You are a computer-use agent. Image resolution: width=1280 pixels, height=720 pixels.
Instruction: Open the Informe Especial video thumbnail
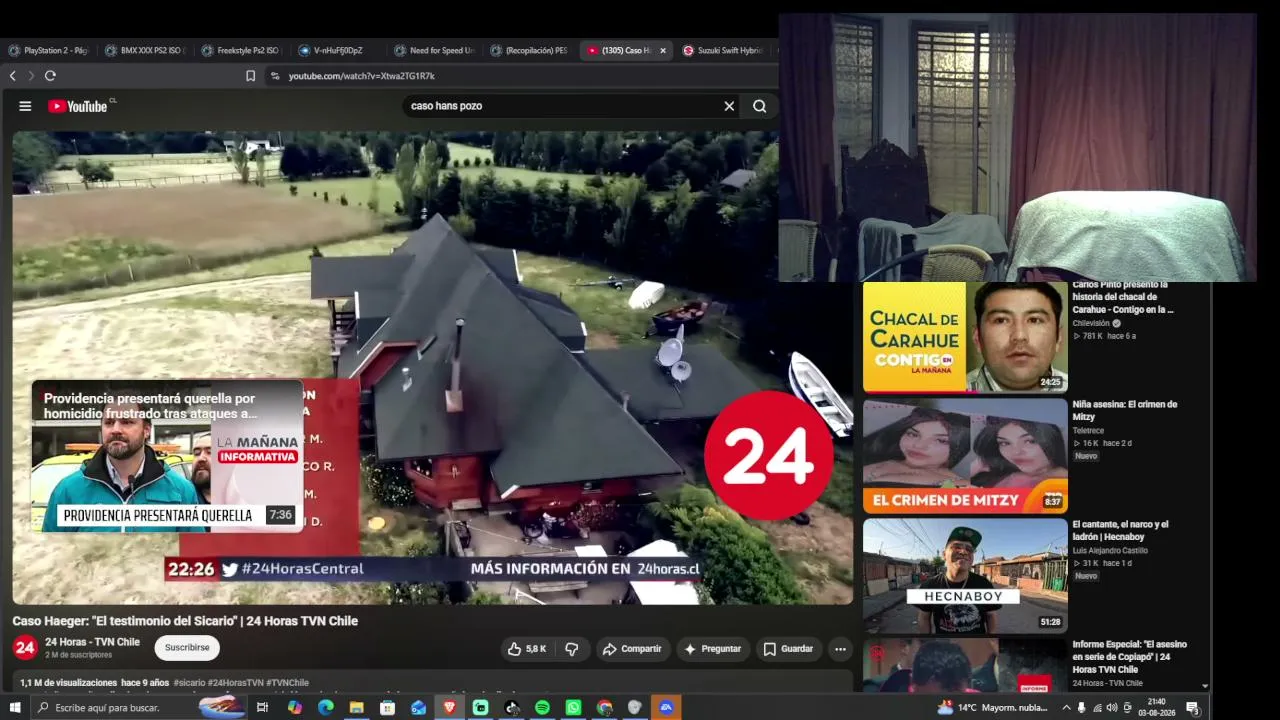point(965,665)
